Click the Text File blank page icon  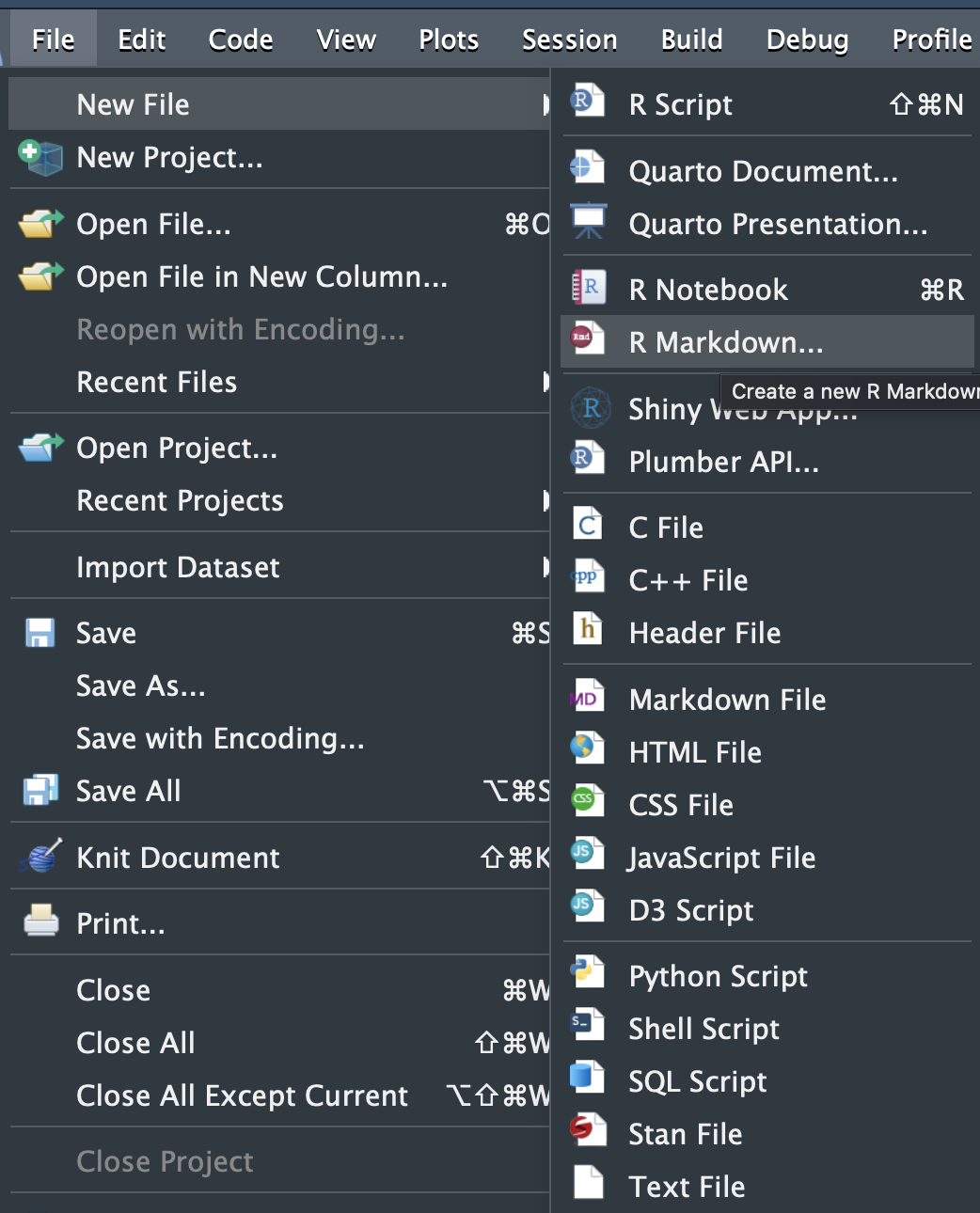(x=589, y=1183)
